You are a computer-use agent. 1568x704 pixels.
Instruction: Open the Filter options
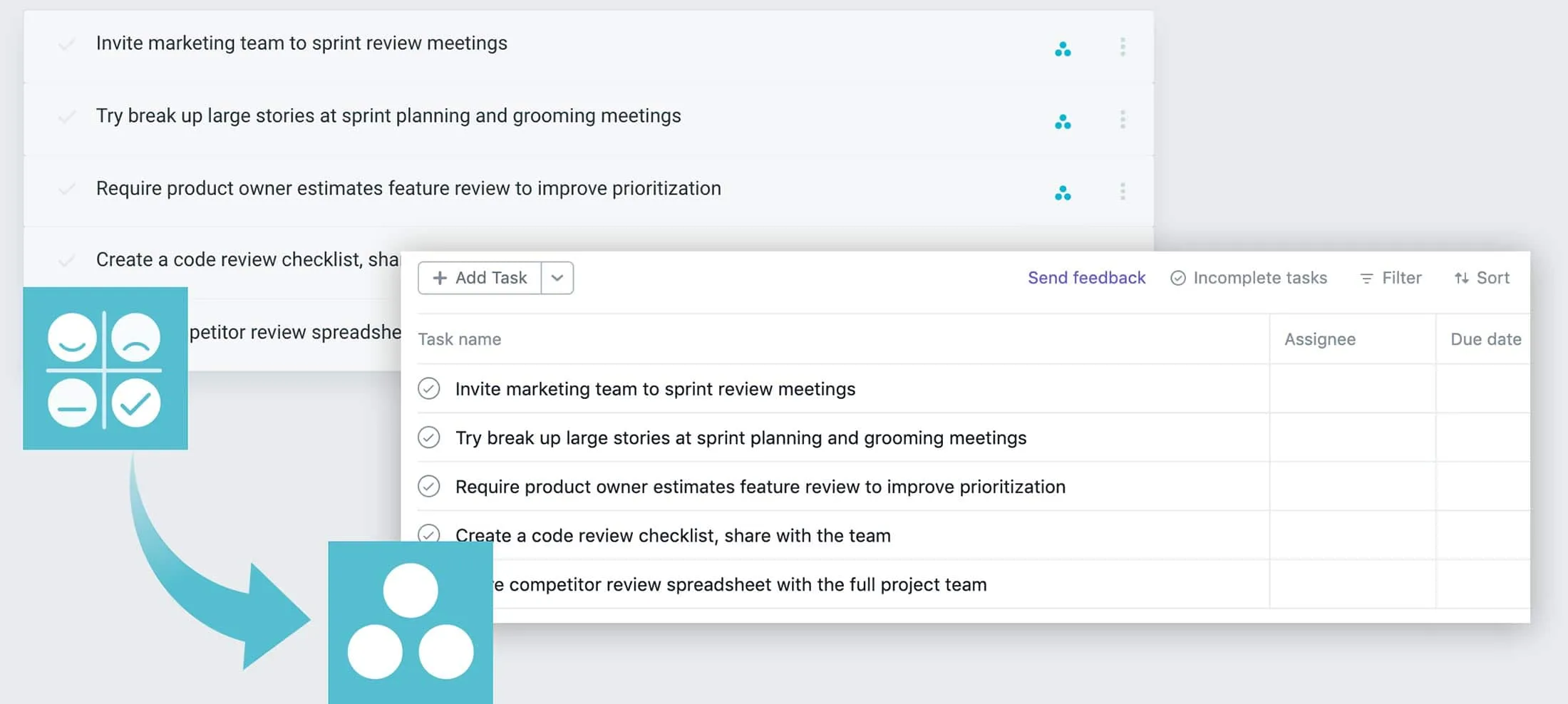1391,278
